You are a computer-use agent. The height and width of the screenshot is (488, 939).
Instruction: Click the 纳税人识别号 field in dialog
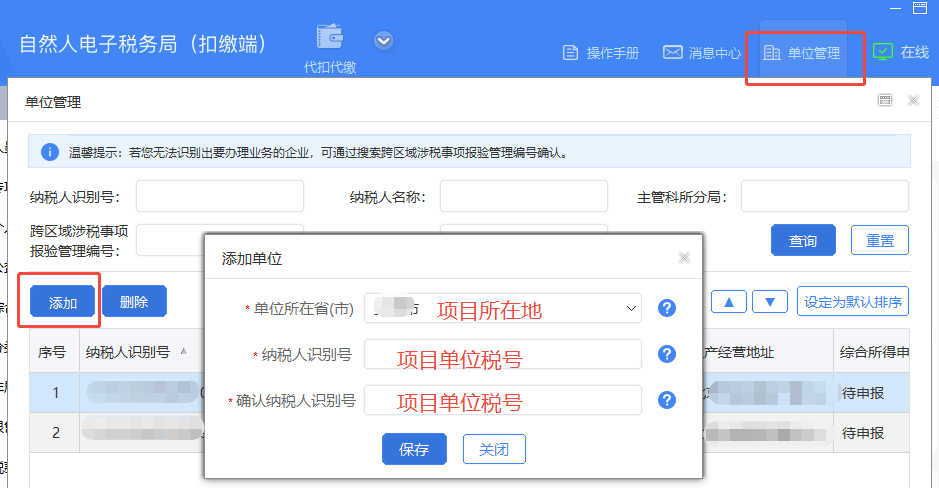tap(502, 354)
